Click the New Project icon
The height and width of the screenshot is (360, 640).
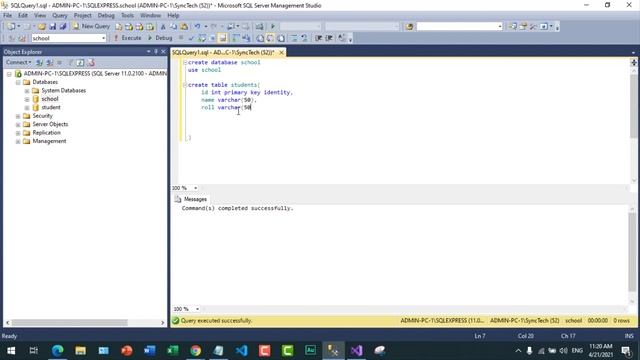pos(11,27)
